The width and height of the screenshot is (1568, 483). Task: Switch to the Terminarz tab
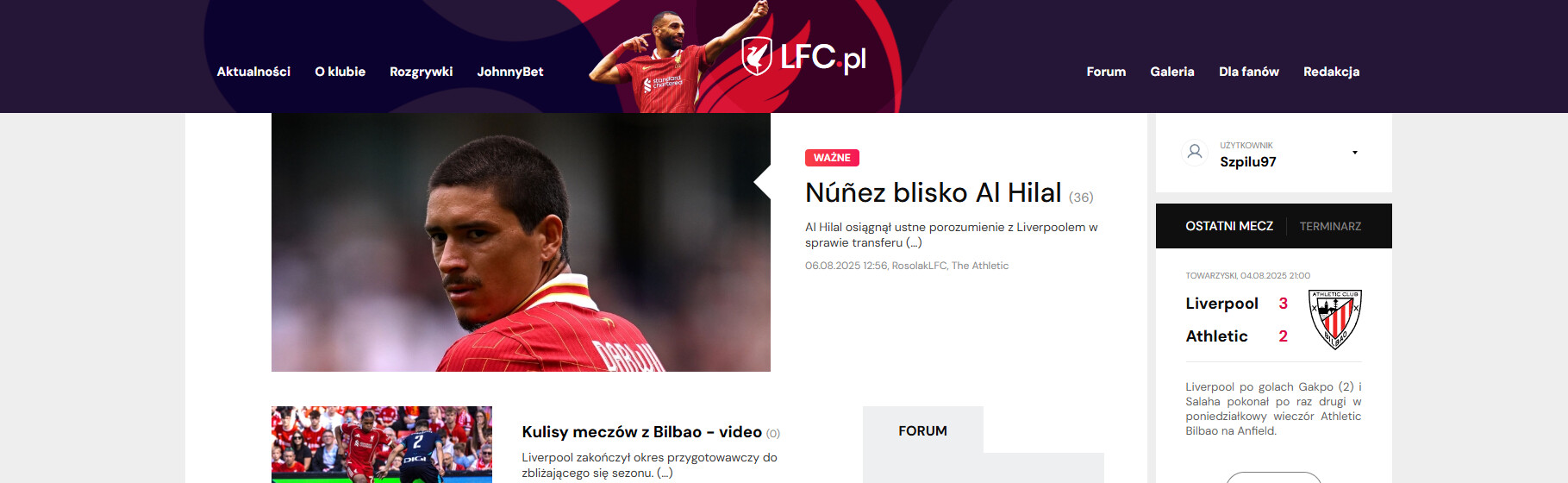(x=1330, y=226)
